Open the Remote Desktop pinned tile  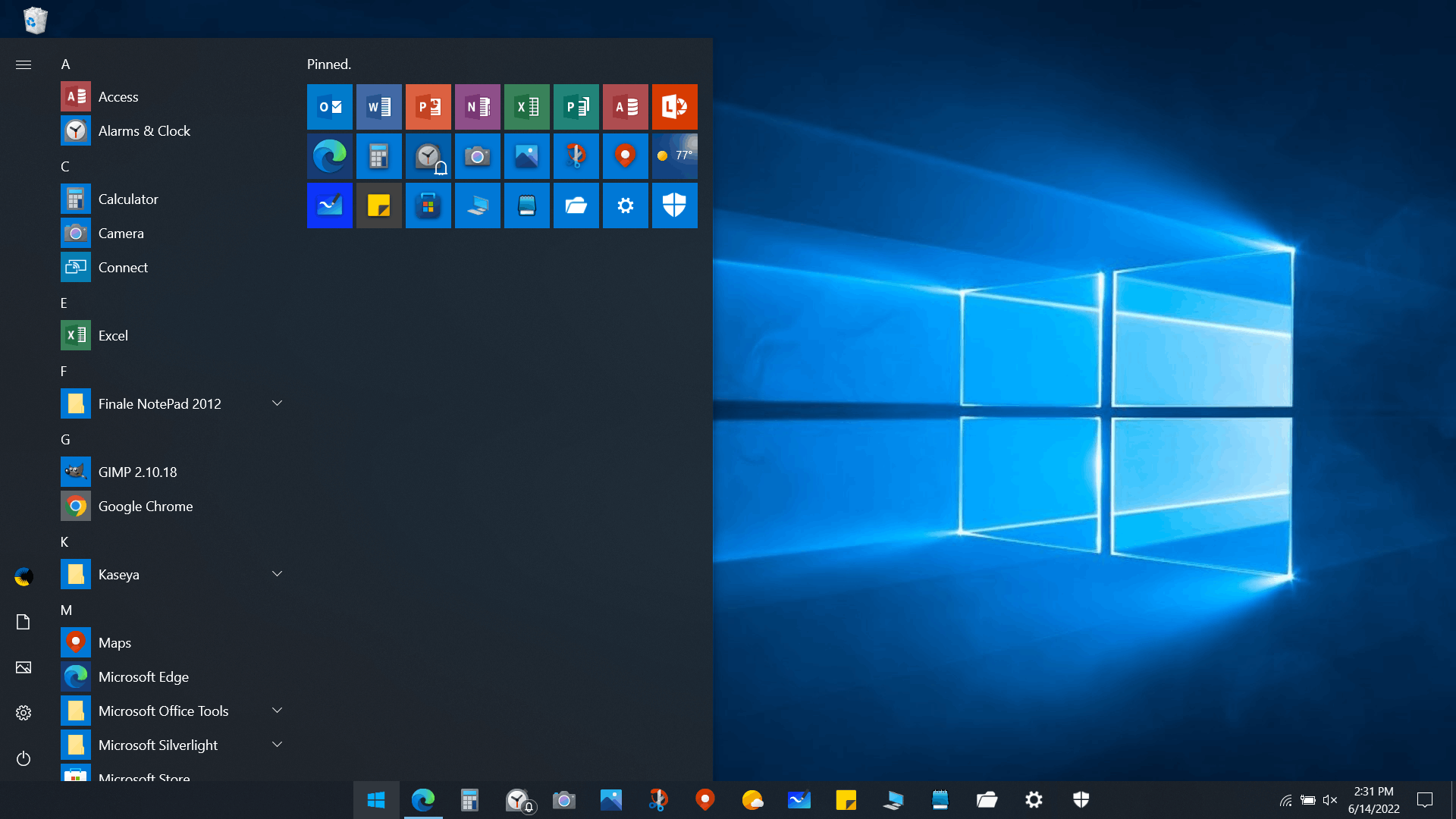click(477, 206)
